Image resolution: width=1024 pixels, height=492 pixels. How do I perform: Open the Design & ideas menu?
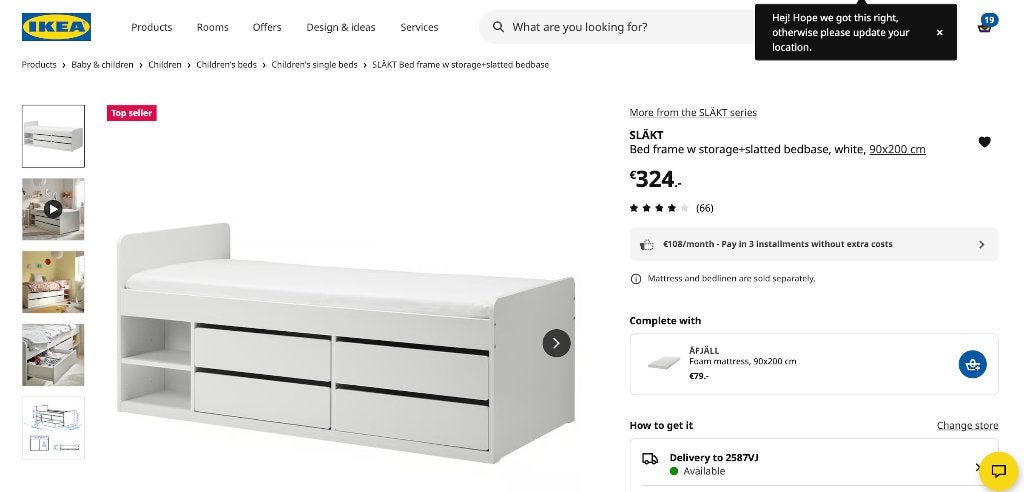point(341,27)
